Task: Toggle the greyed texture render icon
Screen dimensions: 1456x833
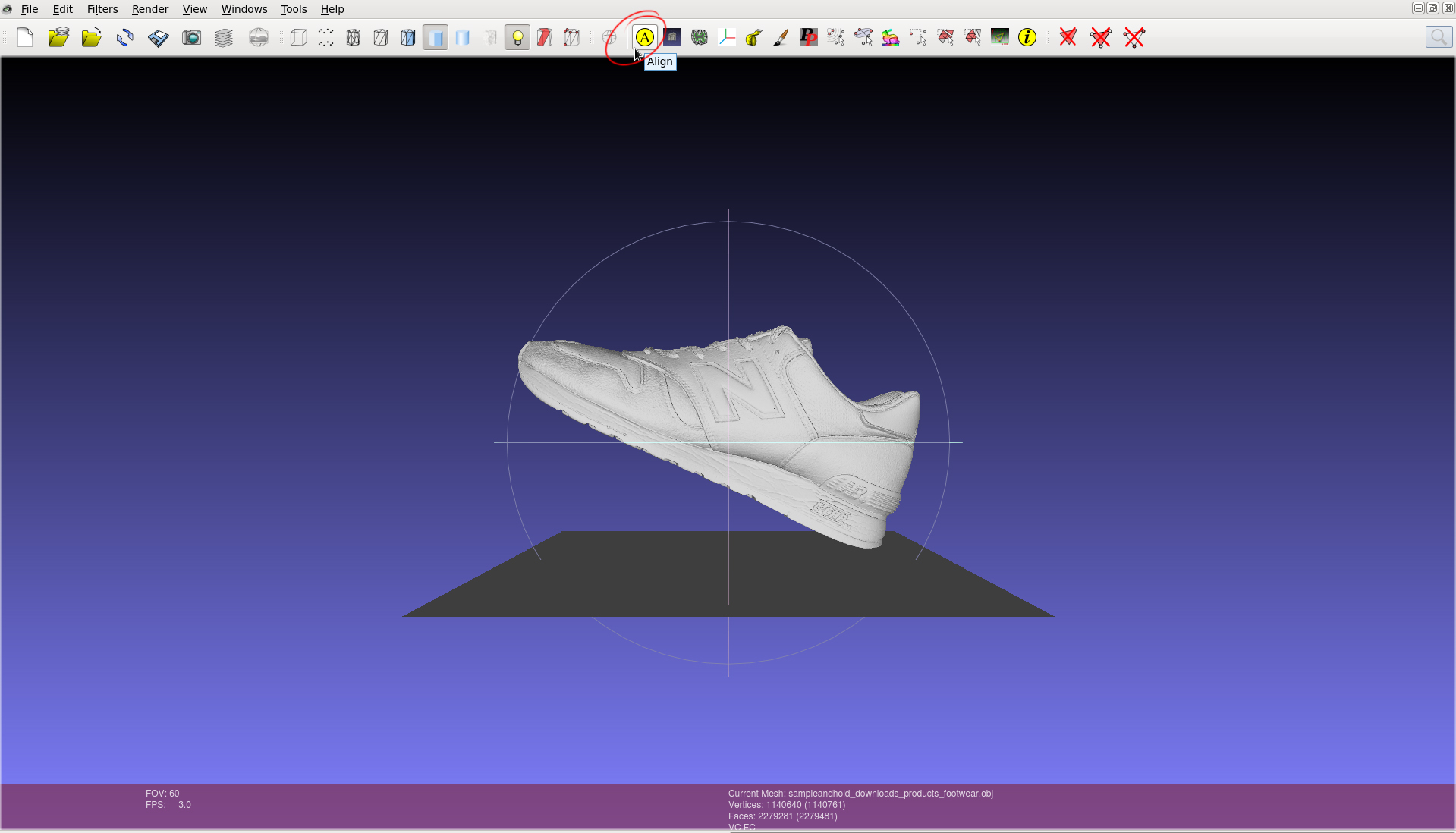Action: click(490, 37)
